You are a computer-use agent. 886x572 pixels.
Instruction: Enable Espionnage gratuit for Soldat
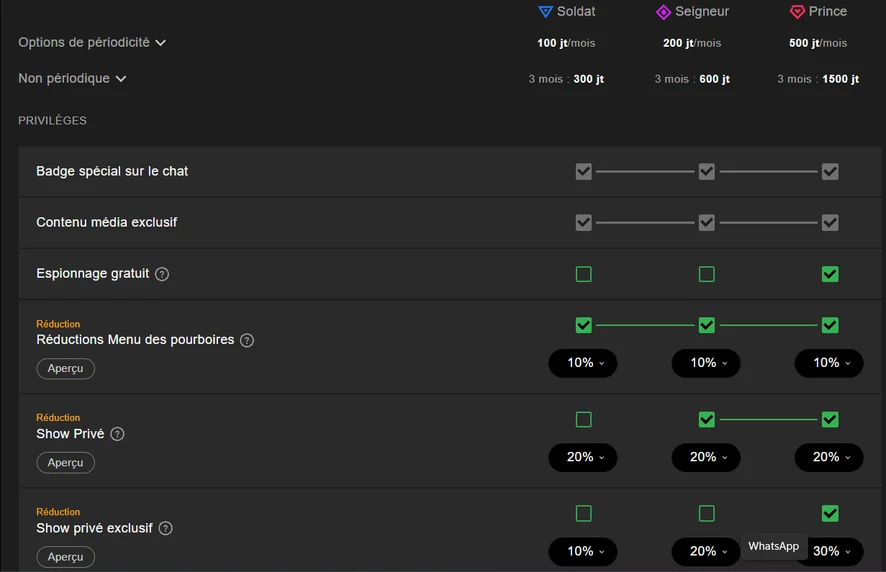[x=584, y=274]
